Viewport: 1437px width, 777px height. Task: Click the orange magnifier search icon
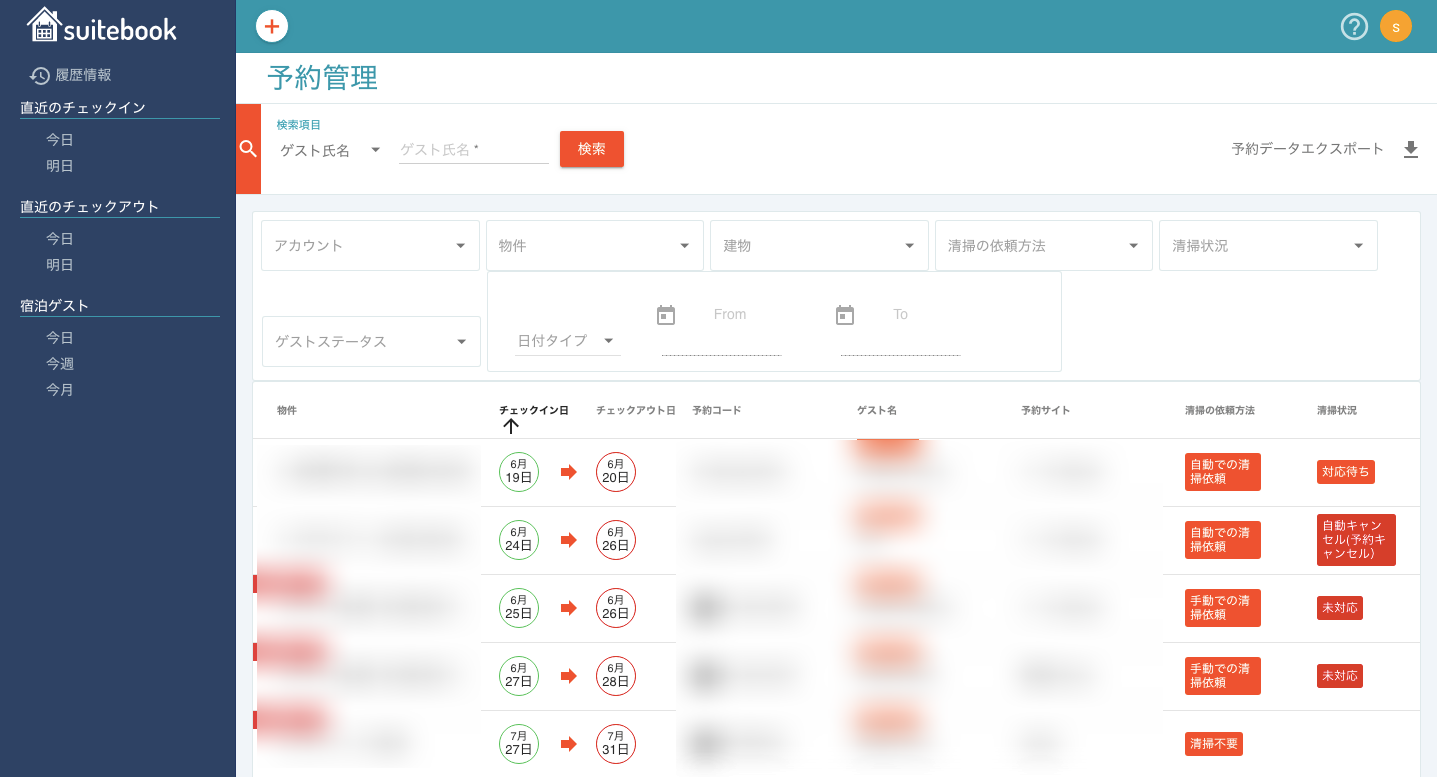pos(248,149)
